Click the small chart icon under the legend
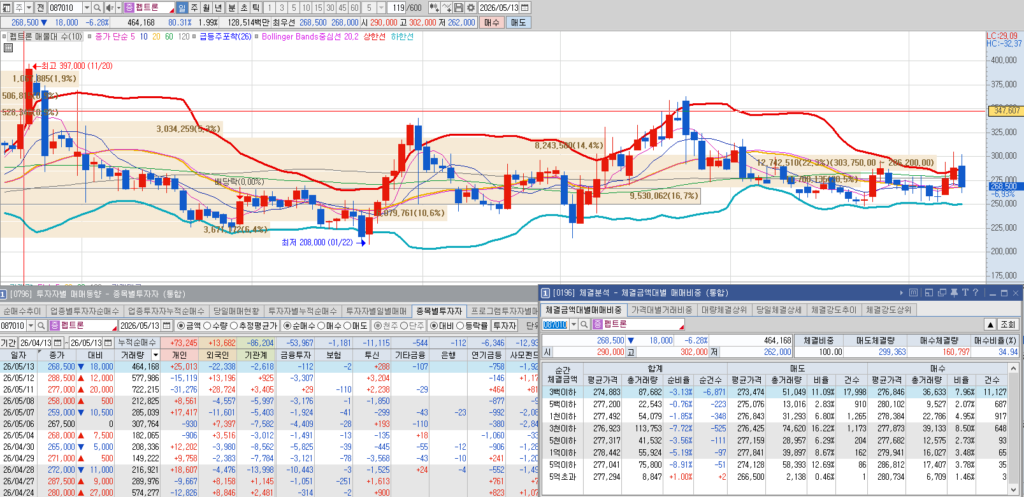 click(8, 48)
